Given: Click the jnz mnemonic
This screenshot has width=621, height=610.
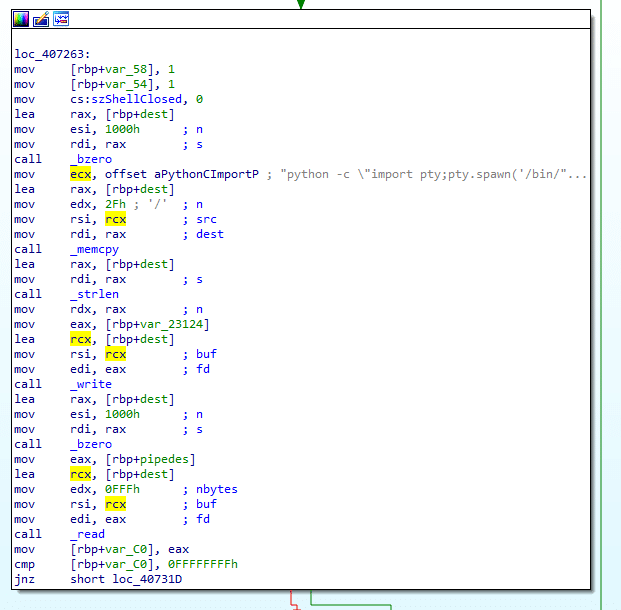Looking at the screenshot, I should [x=24, y=580].
